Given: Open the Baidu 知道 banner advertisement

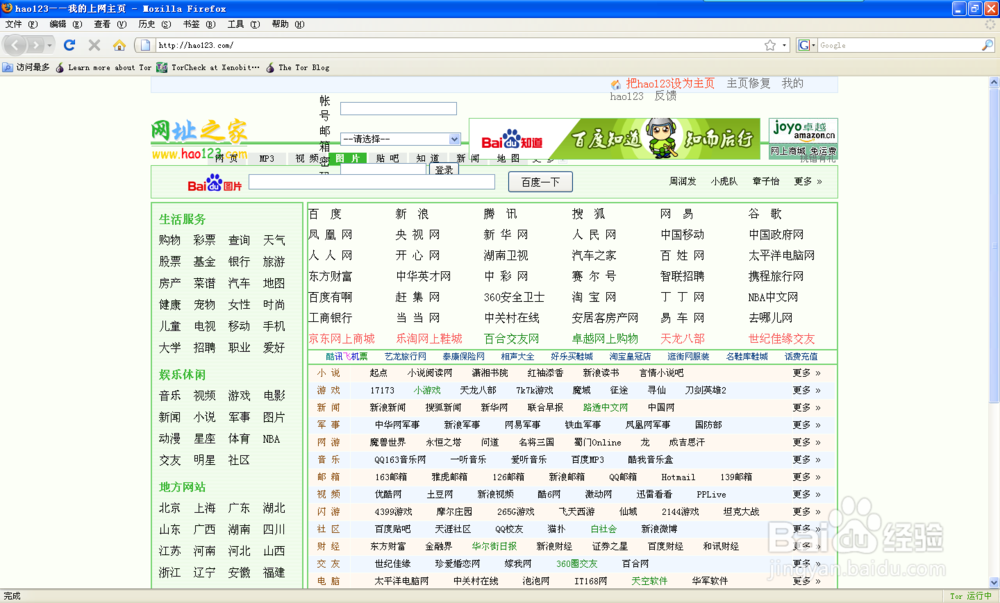Looking at the screenshot, I should tap(614, 138).
